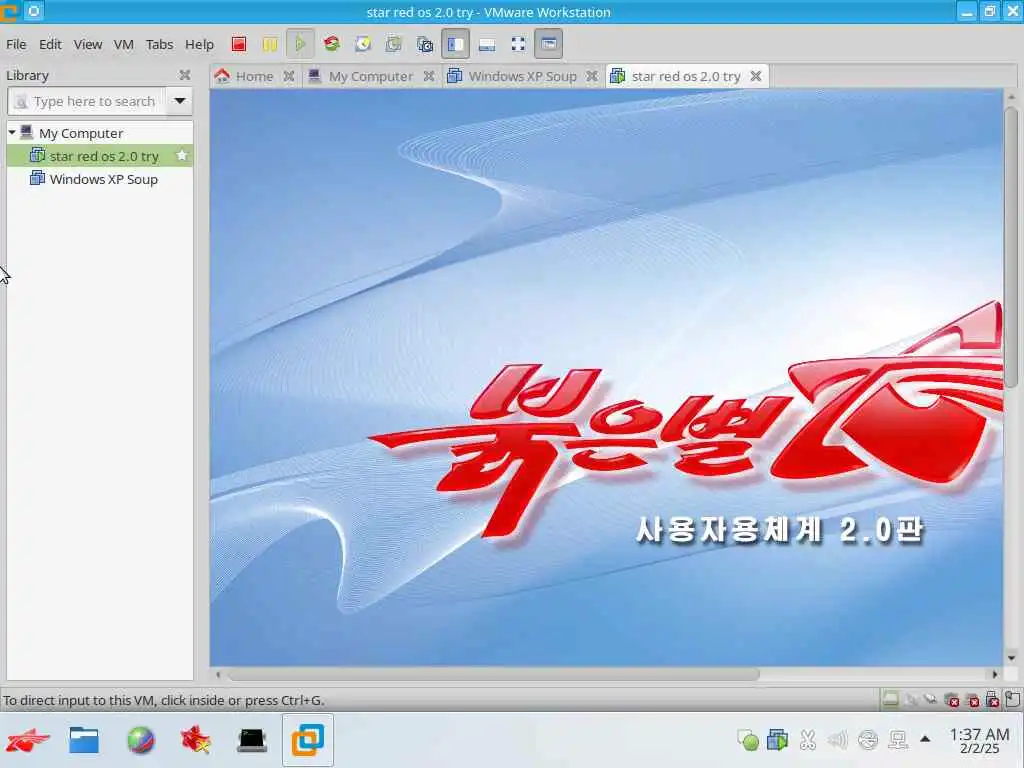
Task: Switch to the My Computer tab
Action: 370,76
